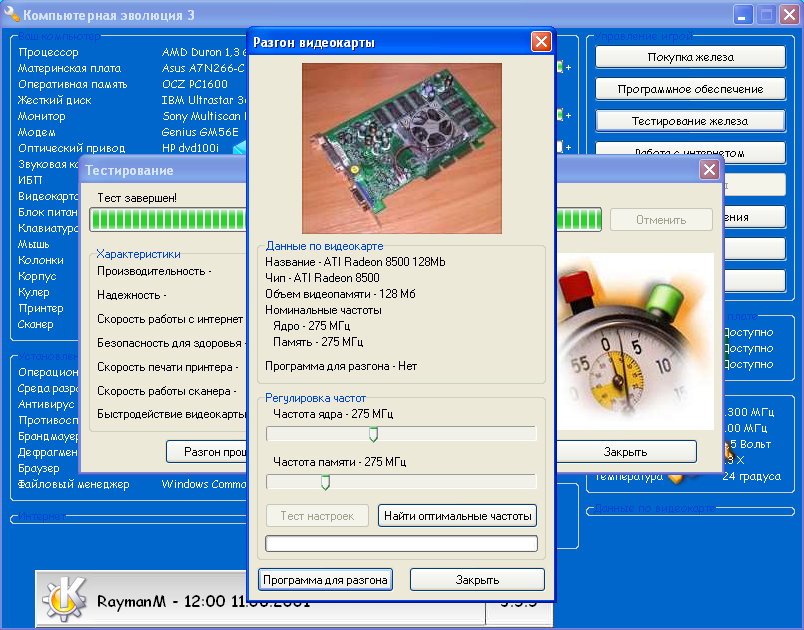Screen dimensions: 804x630
Task: Select the Оперативная память label
Action: click(x=72, y=84)
